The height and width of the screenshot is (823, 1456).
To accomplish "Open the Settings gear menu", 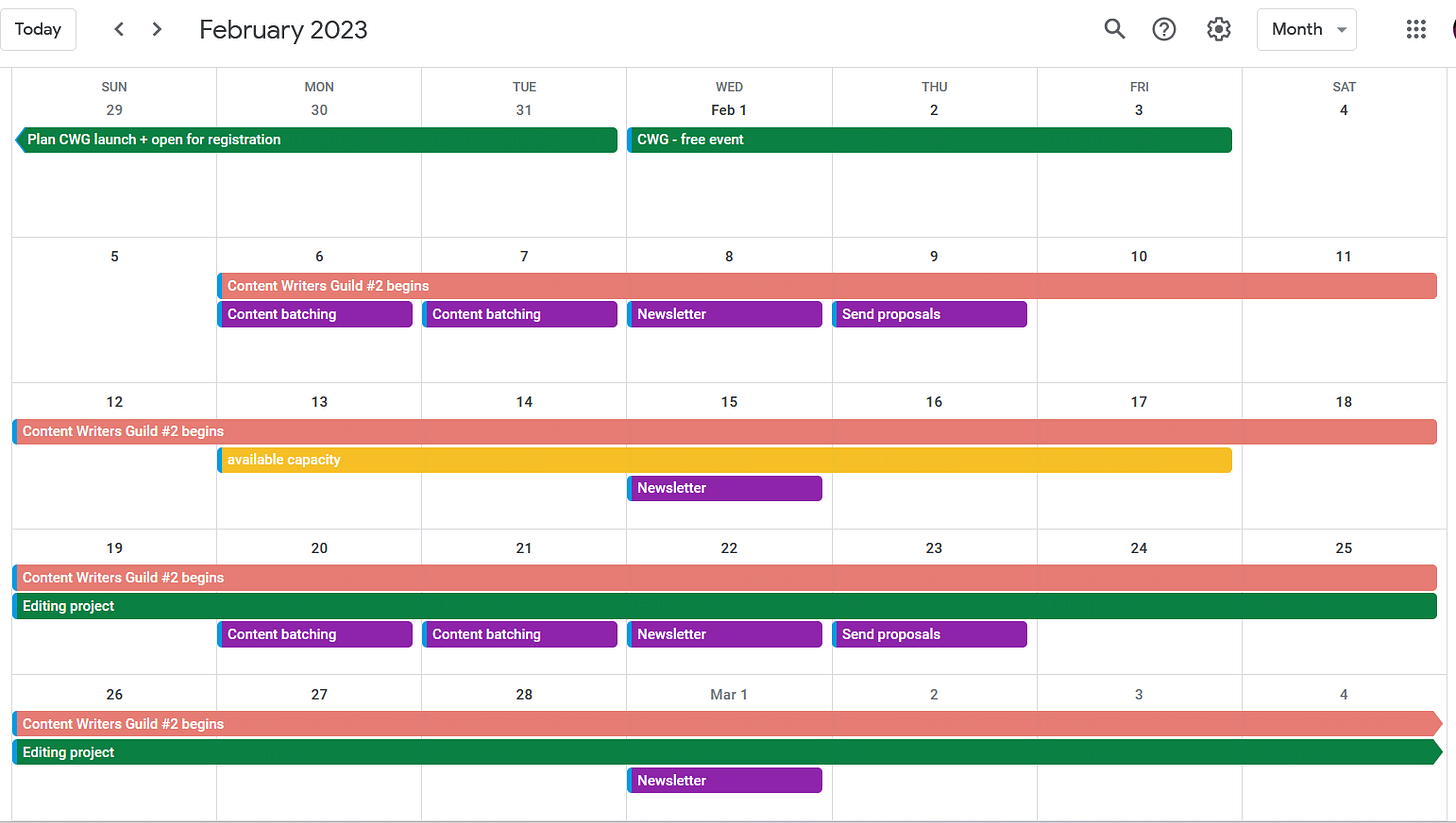I will coord(1218,29).
